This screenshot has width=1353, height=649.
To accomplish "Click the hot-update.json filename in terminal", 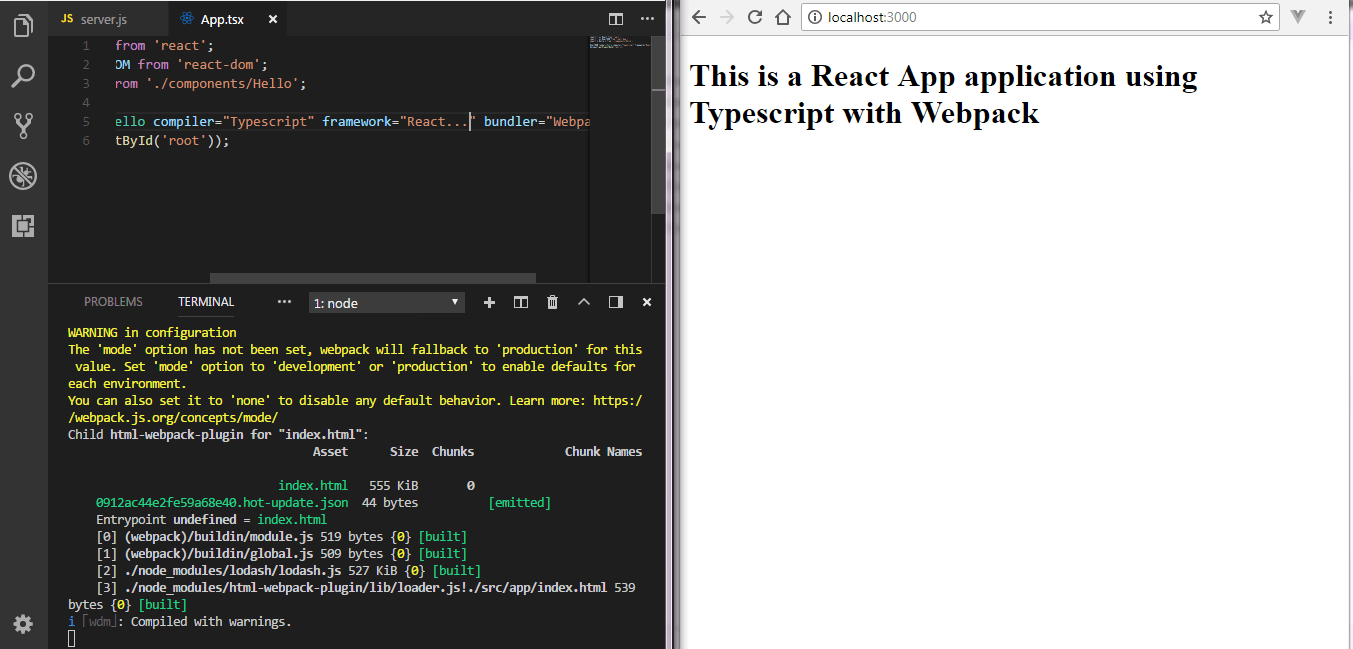I will point(222,502).
